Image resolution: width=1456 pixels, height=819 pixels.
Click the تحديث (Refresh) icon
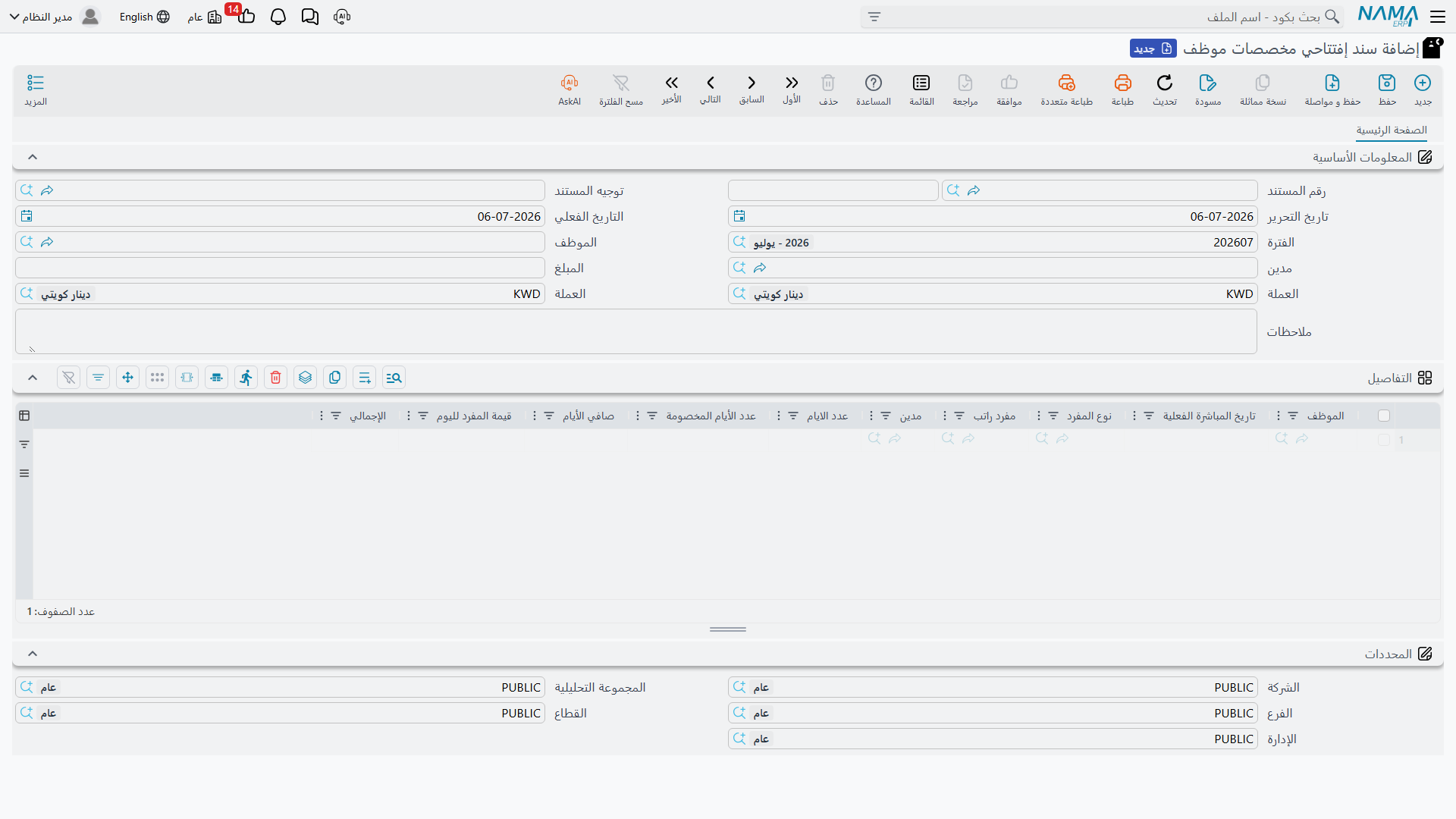(x=1165, y=89)
